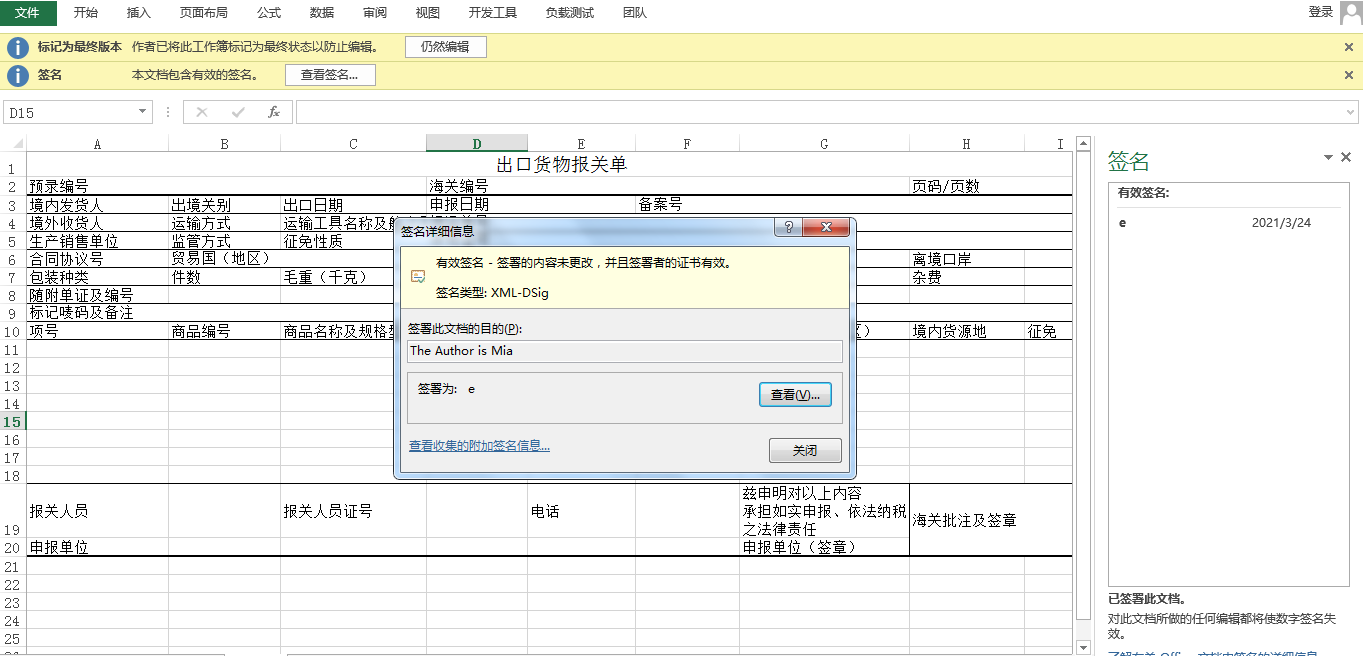This screenshot has width=1363, height=656.
Task: Click the info icon on Marked as Final banner
Action: click(x=17, y=47)
